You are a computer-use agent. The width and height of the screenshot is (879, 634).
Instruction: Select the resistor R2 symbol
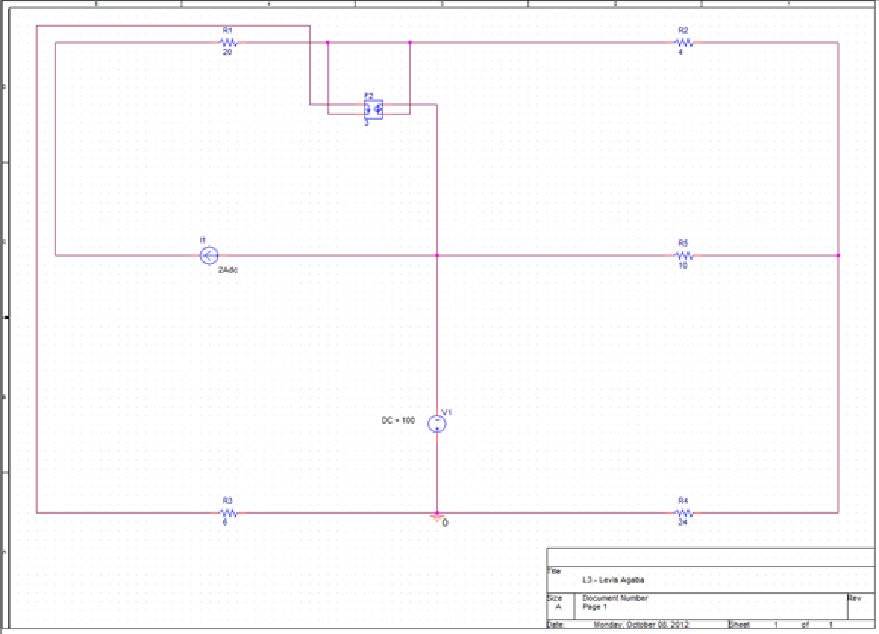pos(681,43)
